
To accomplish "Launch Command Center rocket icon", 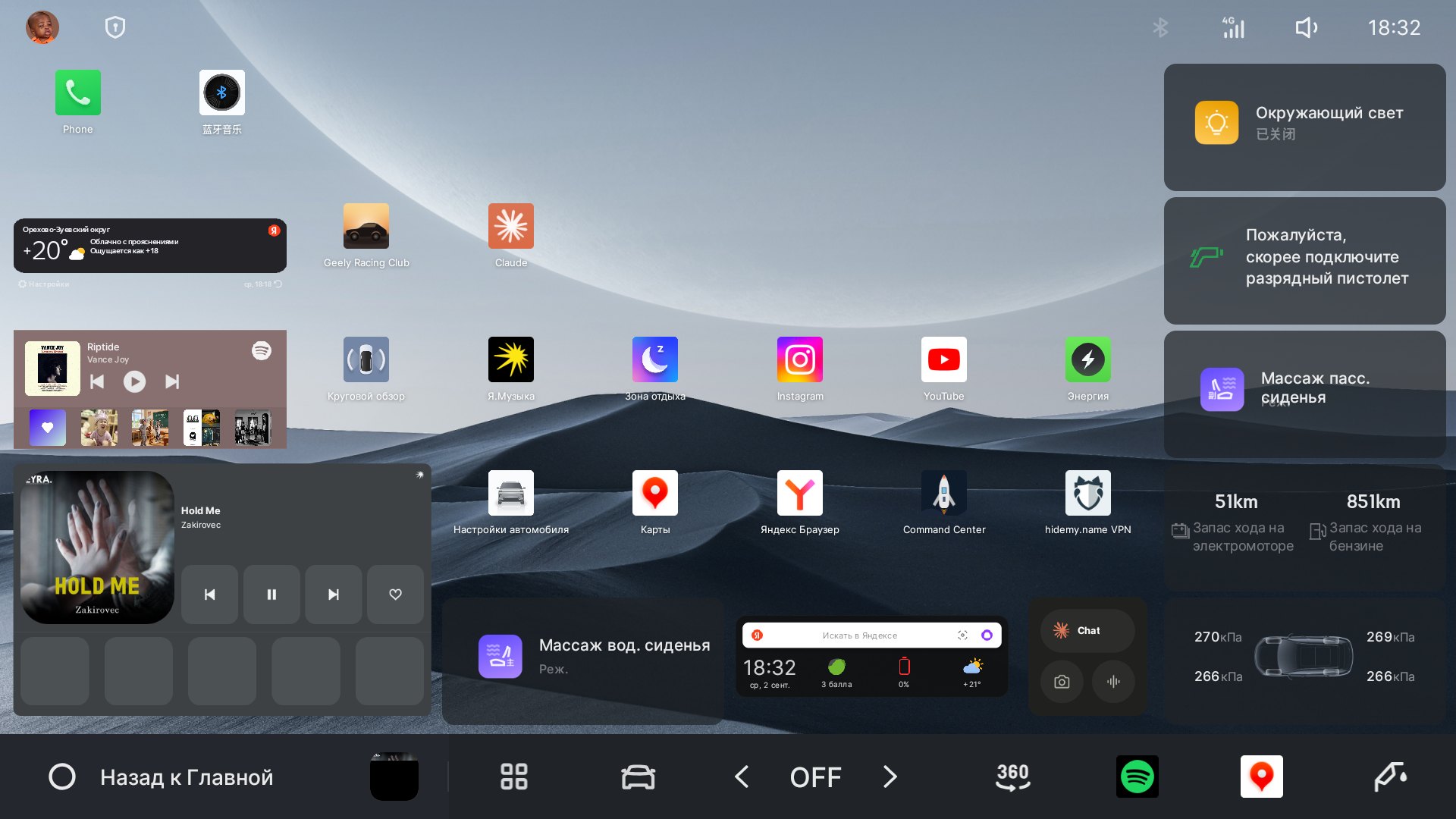I will point(944,493).
